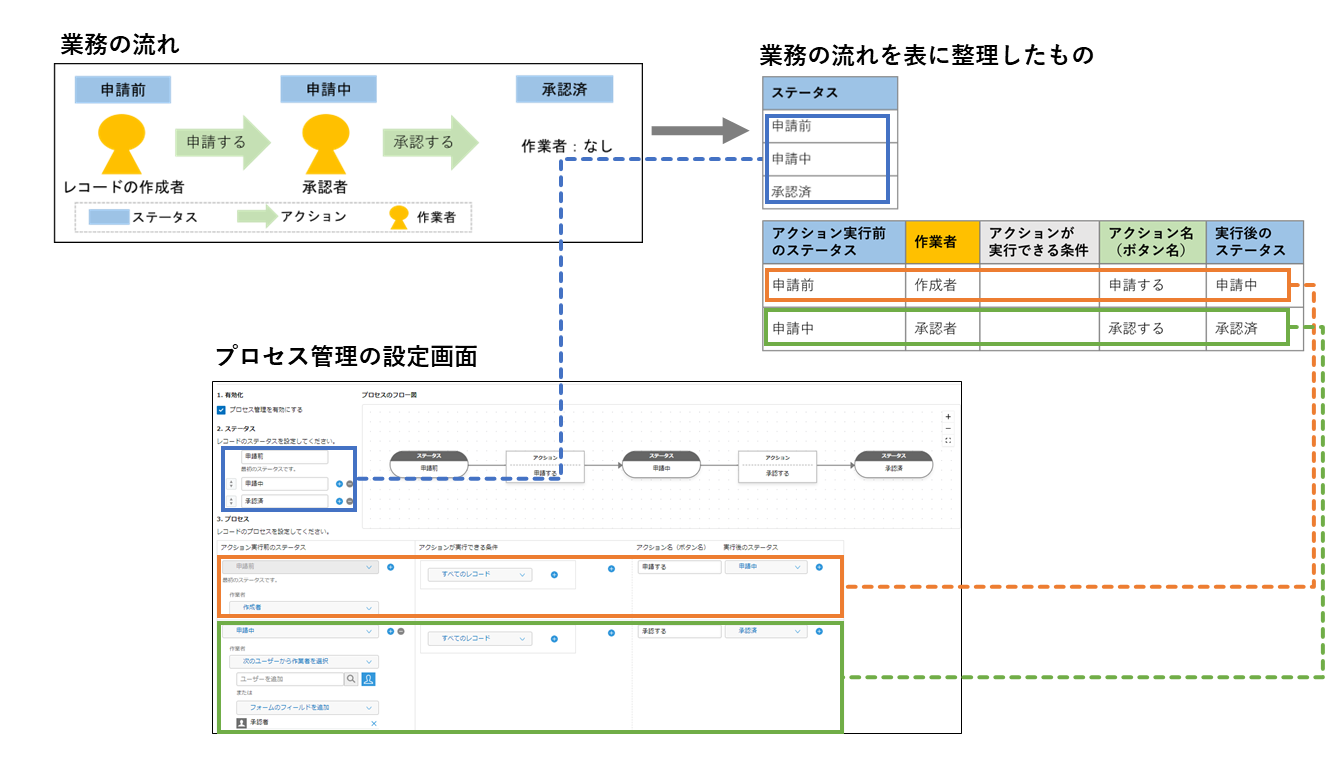Add a status below the 承認済 status field

pyautogui.click(x=339, y=501)
